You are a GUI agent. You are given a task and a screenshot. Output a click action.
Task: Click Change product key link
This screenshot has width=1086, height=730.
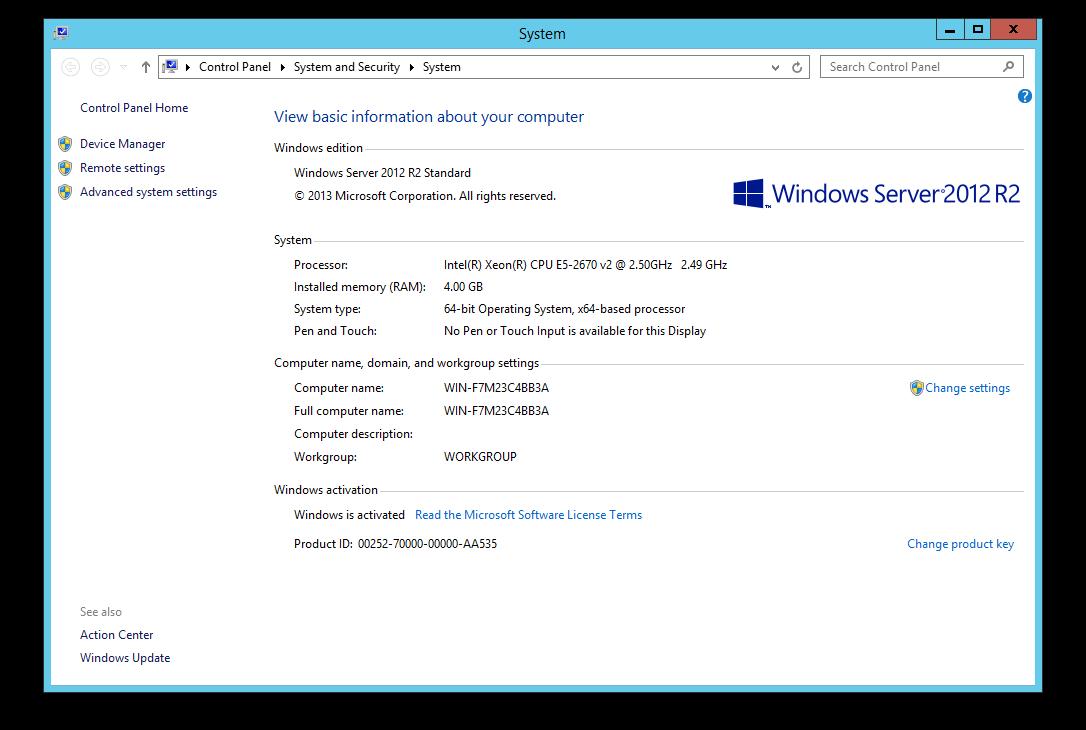click(x=960, y=544)
